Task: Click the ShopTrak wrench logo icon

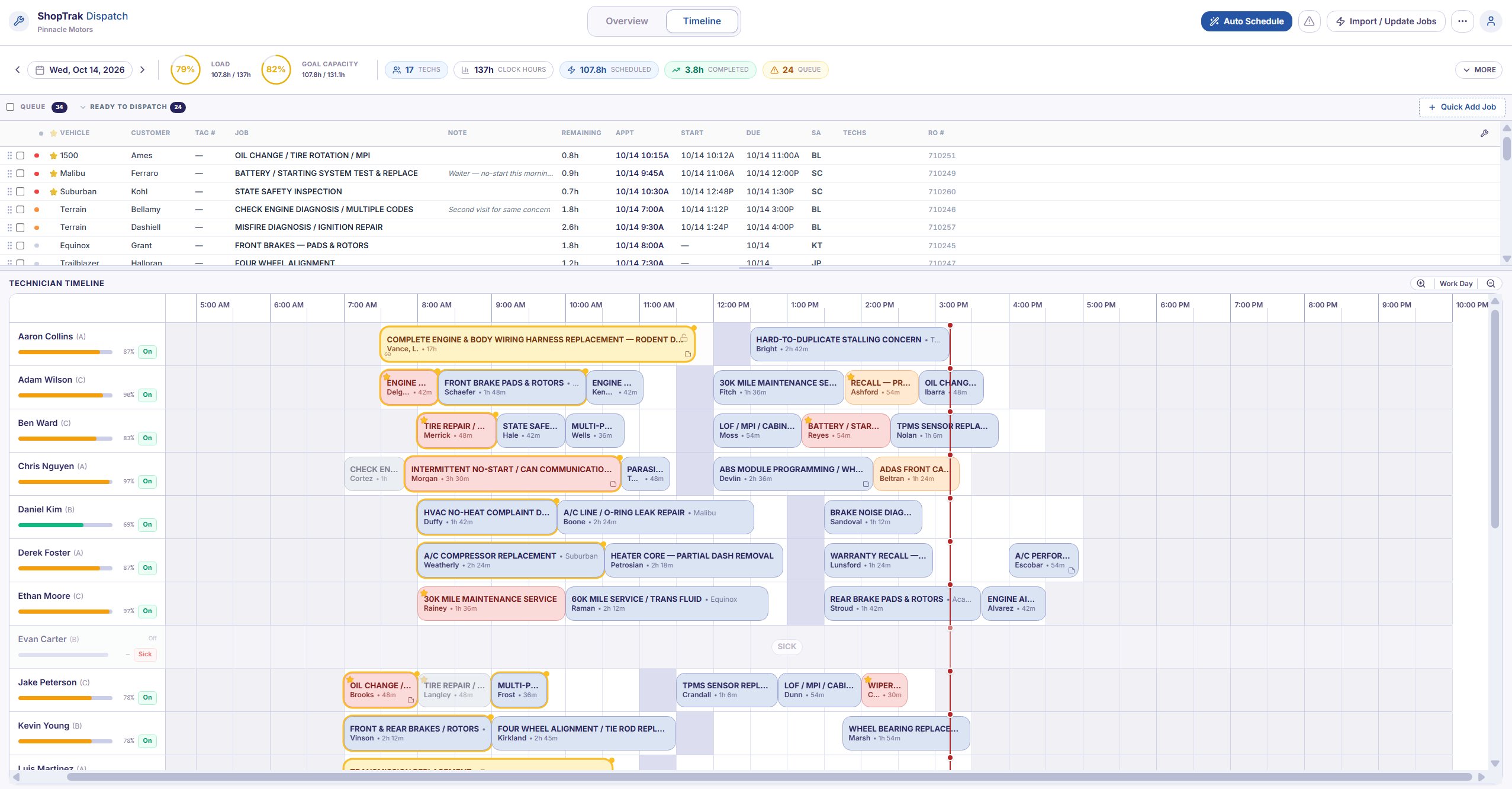Action: (19, 21)
